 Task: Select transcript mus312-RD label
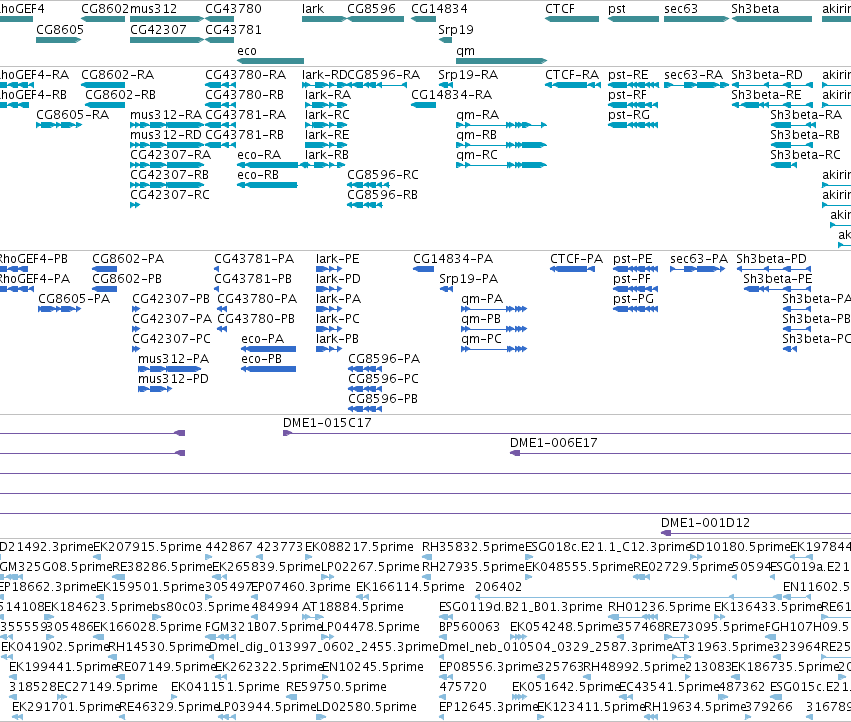(x=166, y=135)
